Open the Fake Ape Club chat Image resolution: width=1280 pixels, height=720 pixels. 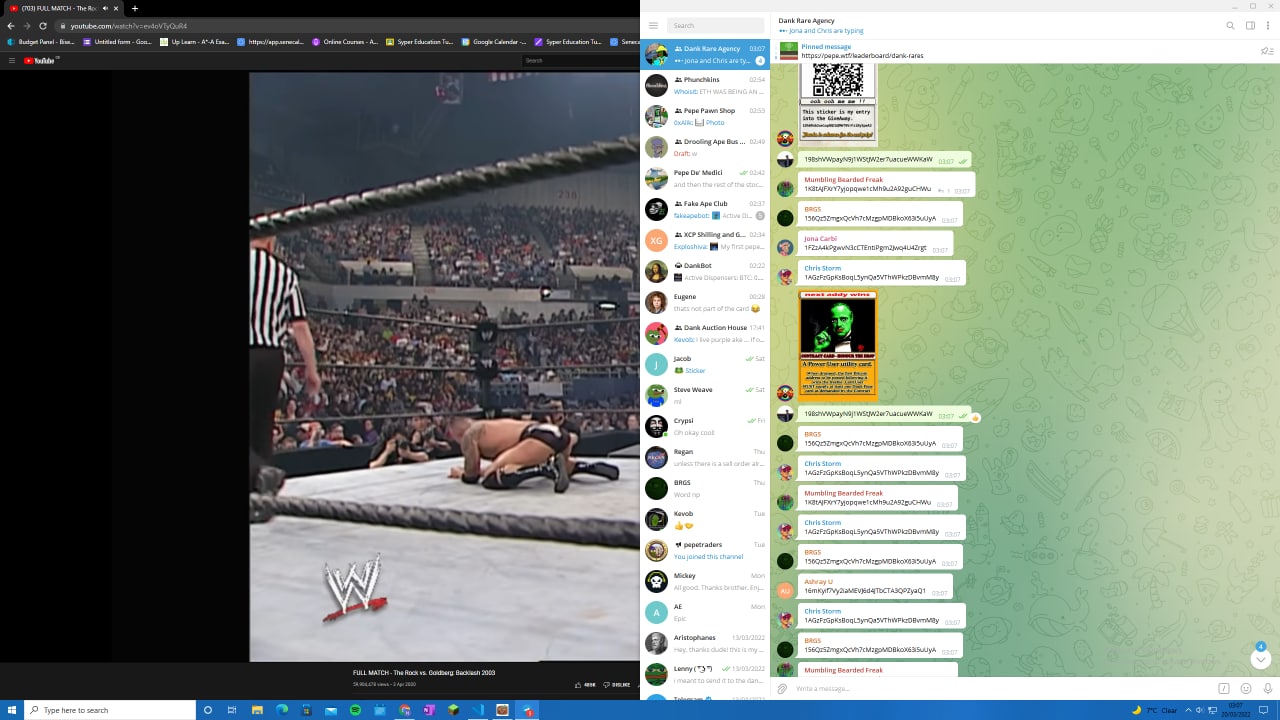click(x=705, y=210)
